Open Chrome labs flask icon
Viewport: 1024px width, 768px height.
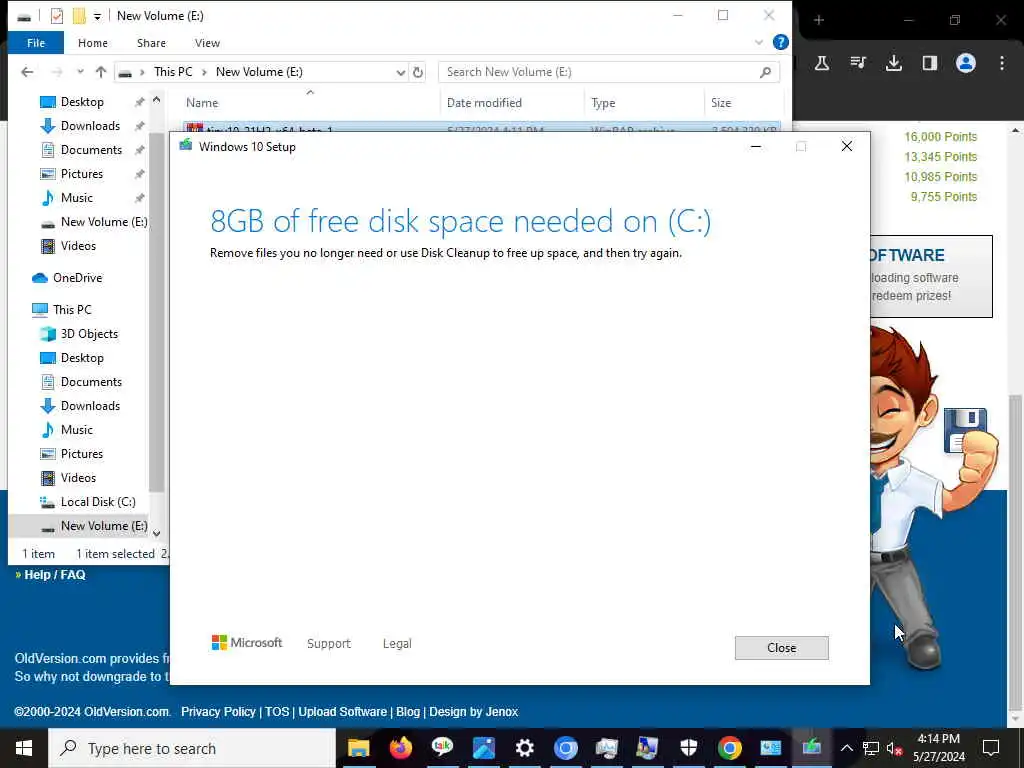coord(822,63)
